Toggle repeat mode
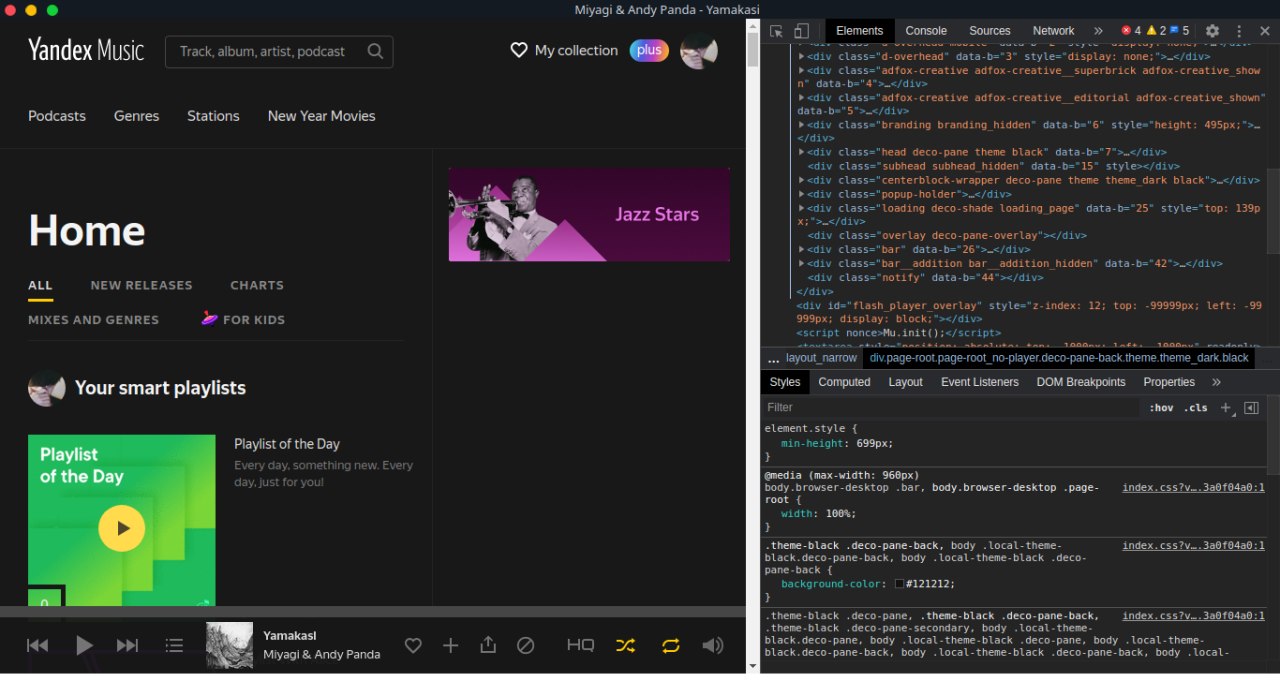This screenshot has width=1280, height=696. (670, 646)
